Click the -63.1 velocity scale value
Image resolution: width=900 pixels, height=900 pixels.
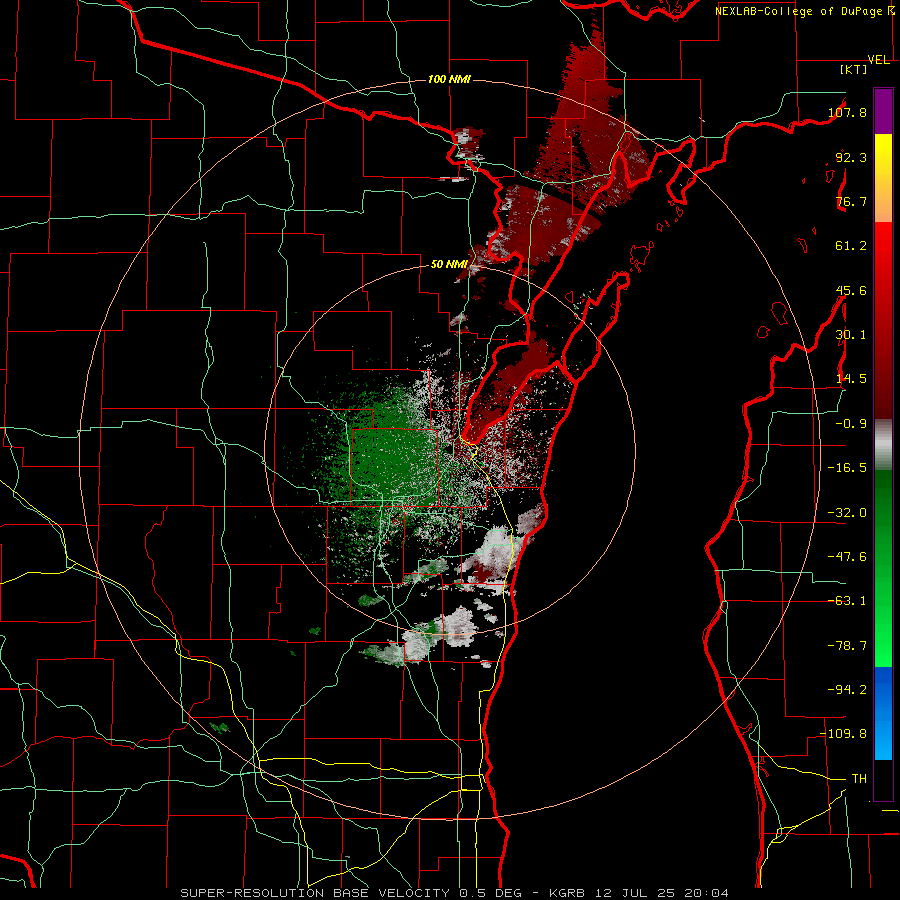(847, 601)
